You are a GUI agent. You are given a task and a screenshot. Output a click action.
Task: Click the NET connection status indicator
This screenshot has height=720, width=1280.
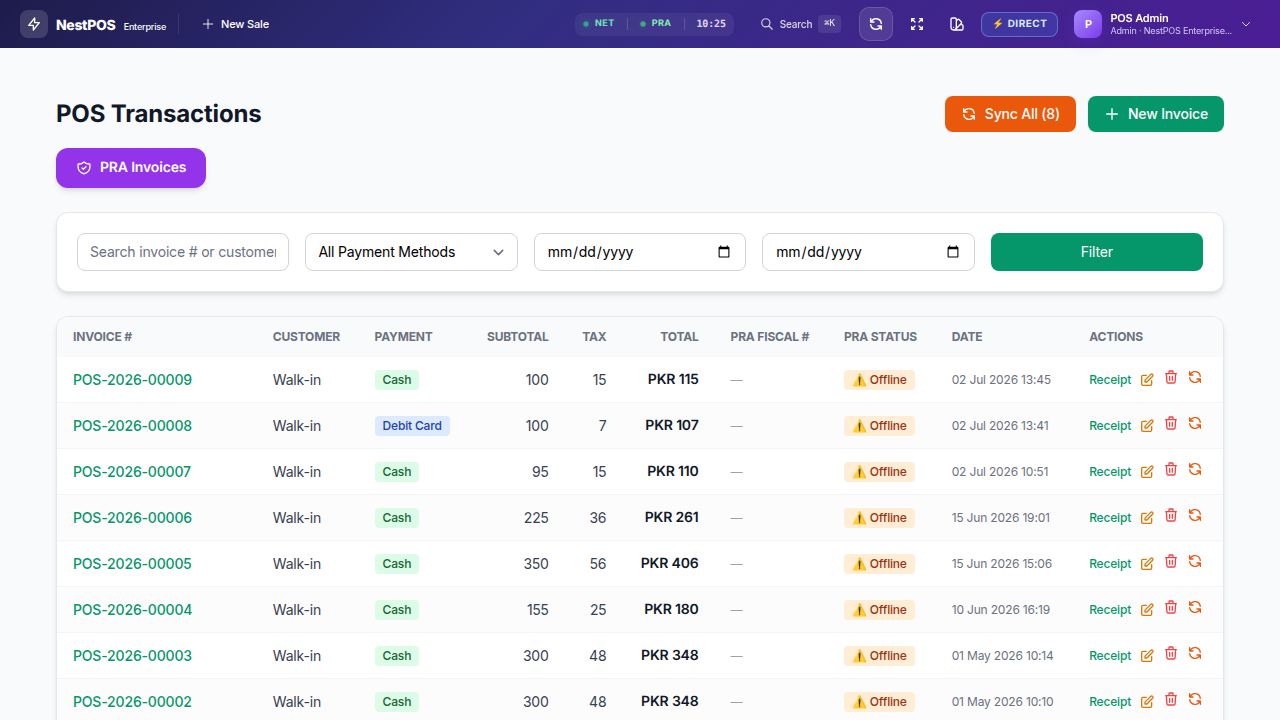(599, 23)
